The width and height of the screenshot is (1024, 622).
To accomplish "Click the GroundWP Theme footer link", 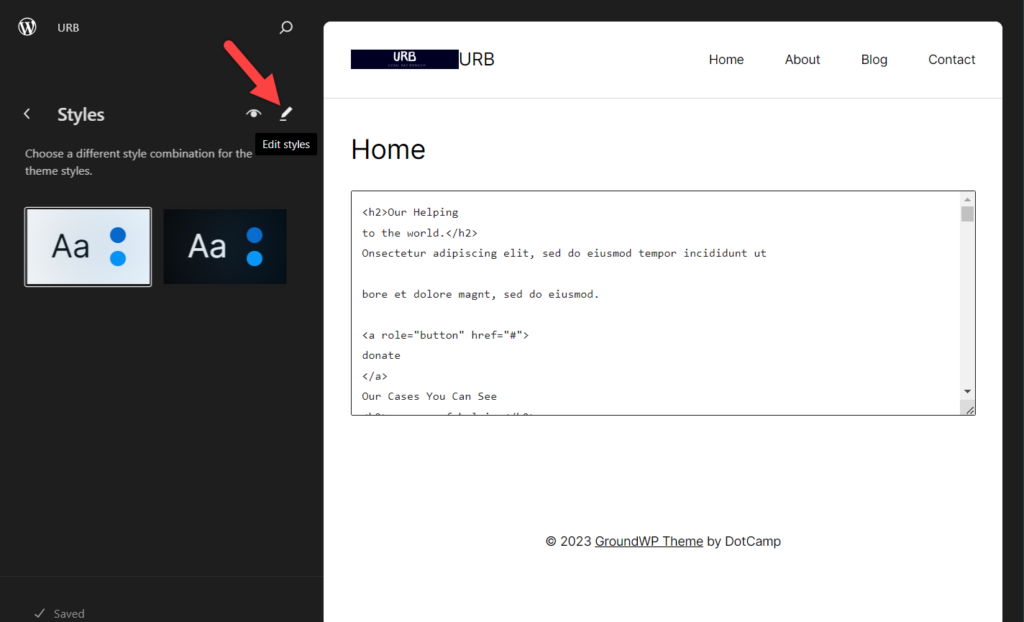I will pos(647,541).
